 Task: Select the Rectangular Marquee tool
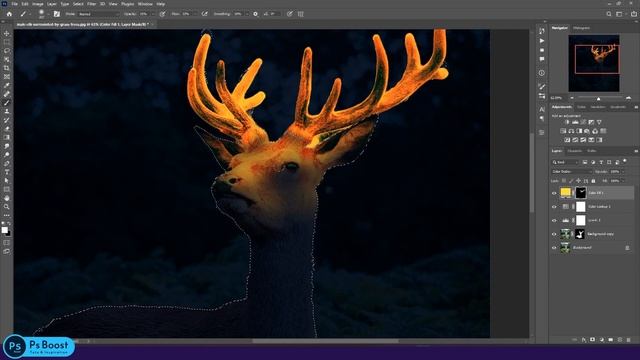click(7, 42)
